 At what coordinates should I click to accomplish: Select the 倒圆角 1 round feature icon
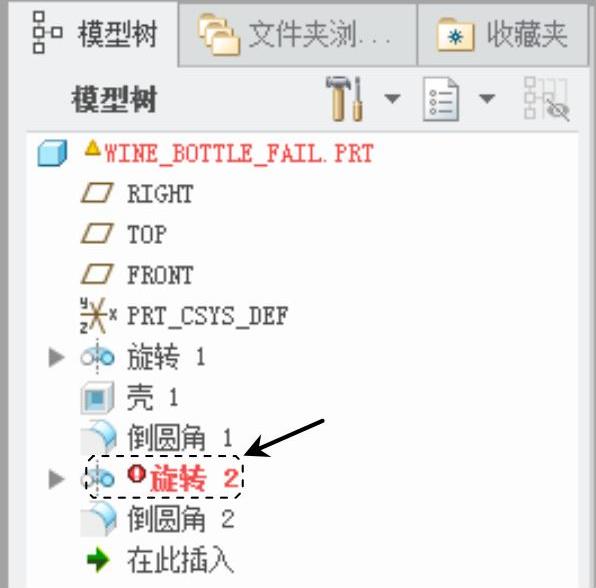click(98, 438)
